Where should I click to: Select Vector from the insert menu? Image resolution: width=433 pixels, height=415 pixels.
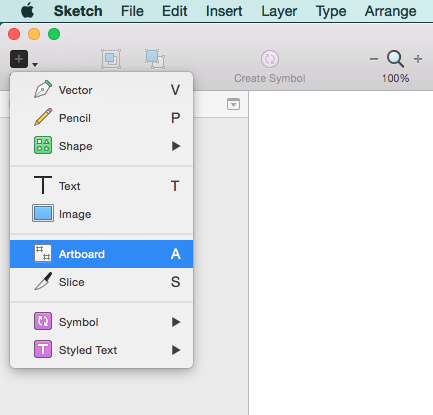(x=101, y=90)
